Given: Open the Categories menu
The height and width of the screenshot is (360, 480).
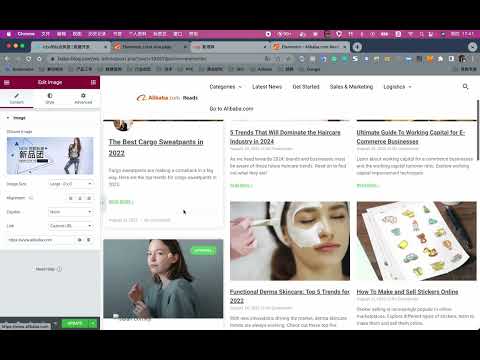Looking at the screenshot, I should click(225, 87).
